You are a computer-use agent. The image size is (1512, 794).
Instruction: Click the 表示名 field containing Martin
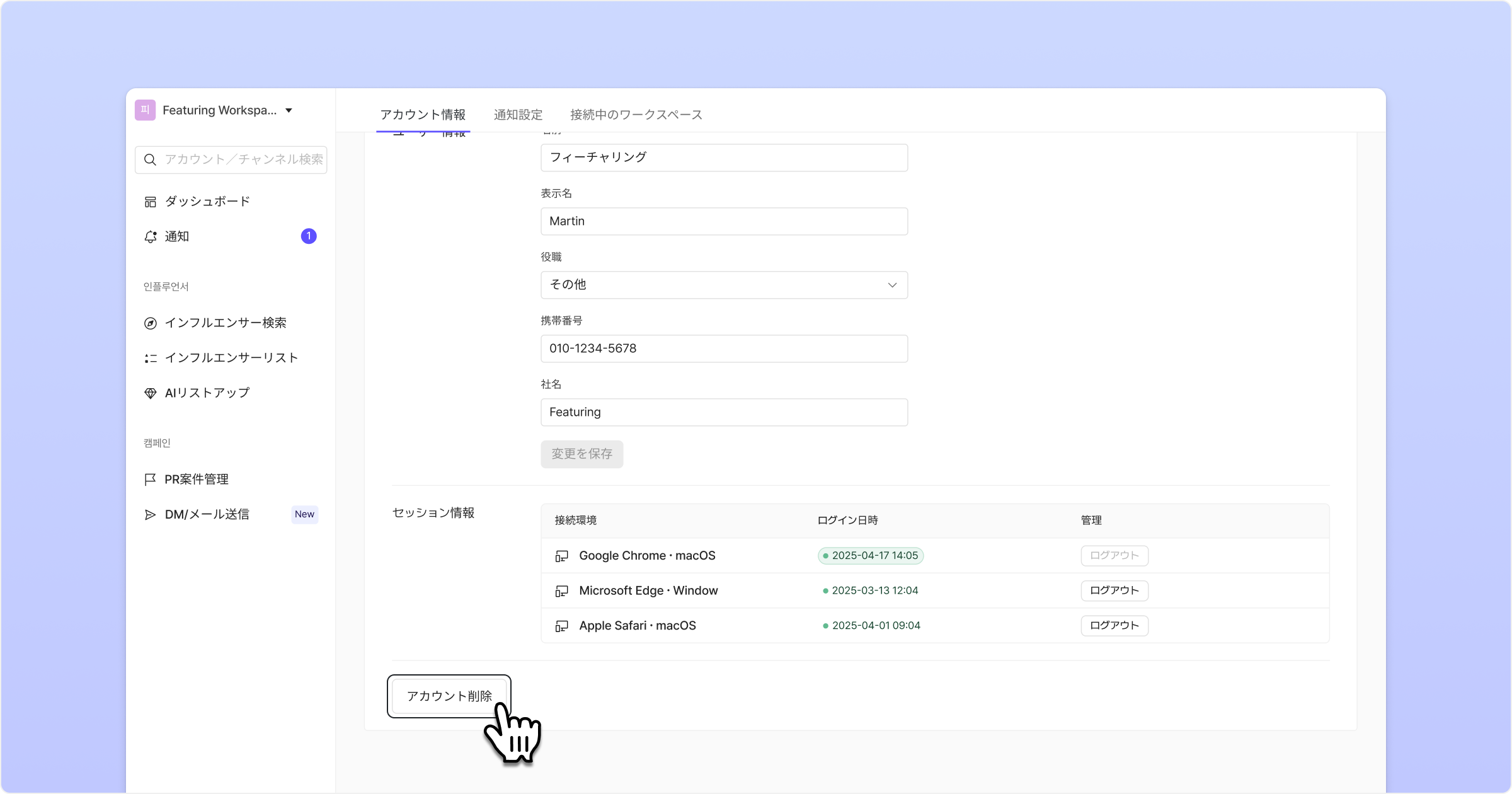pos(724,221)
